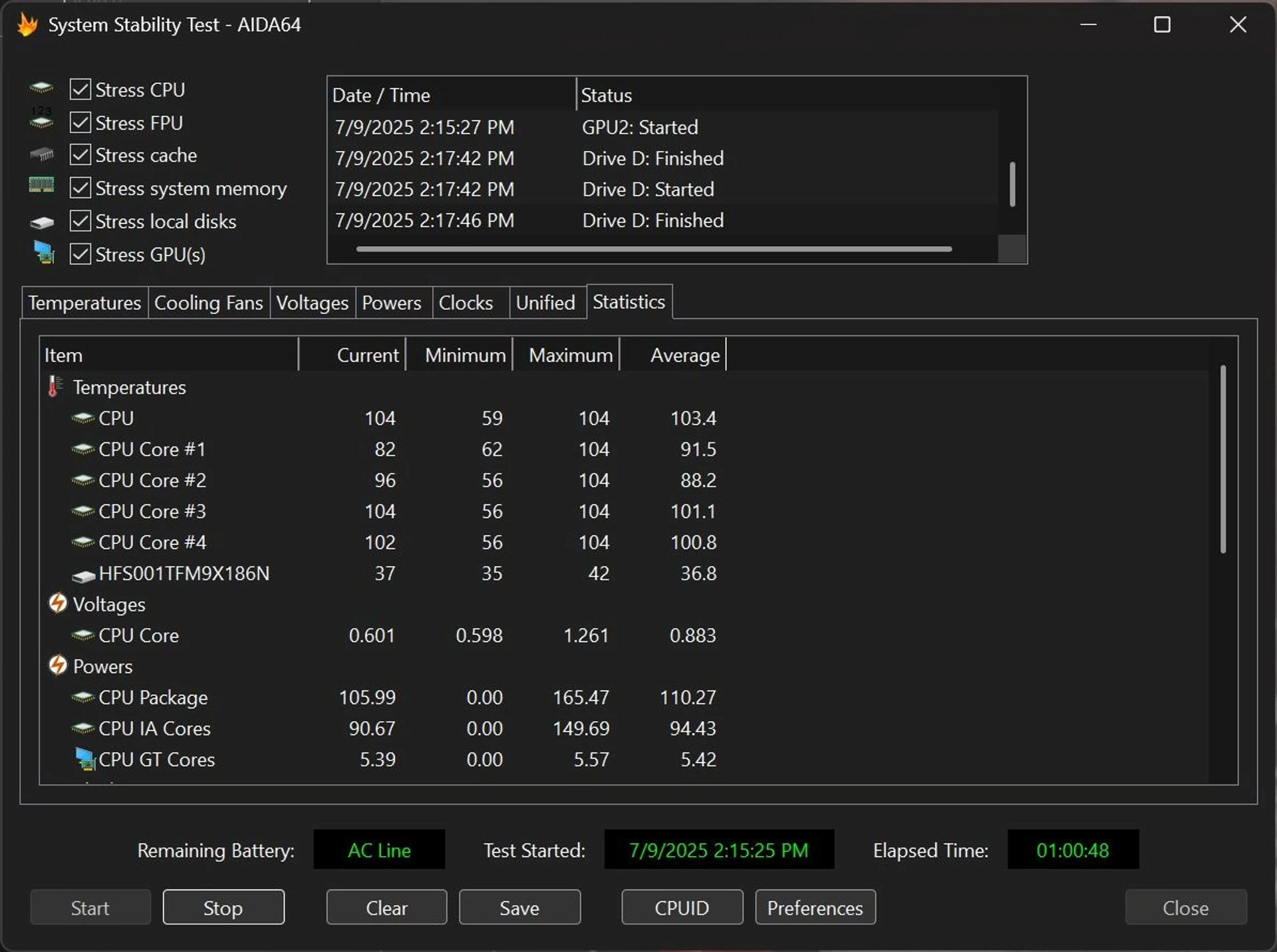This screenshot has width=1277, height=952.
Task: Select the 2:17:46 PM Drive D: Finished entry
Action: (664, 220)
